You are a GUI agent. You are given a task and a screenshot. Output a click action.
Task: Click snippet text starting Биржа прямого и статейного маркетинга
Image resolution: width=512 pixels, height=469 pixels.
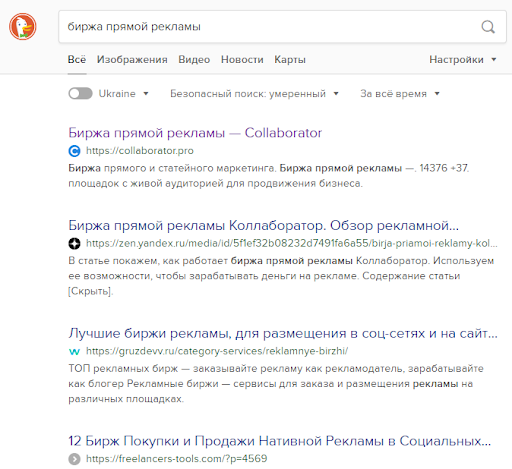pyautogui.click(x=268, y=176)
